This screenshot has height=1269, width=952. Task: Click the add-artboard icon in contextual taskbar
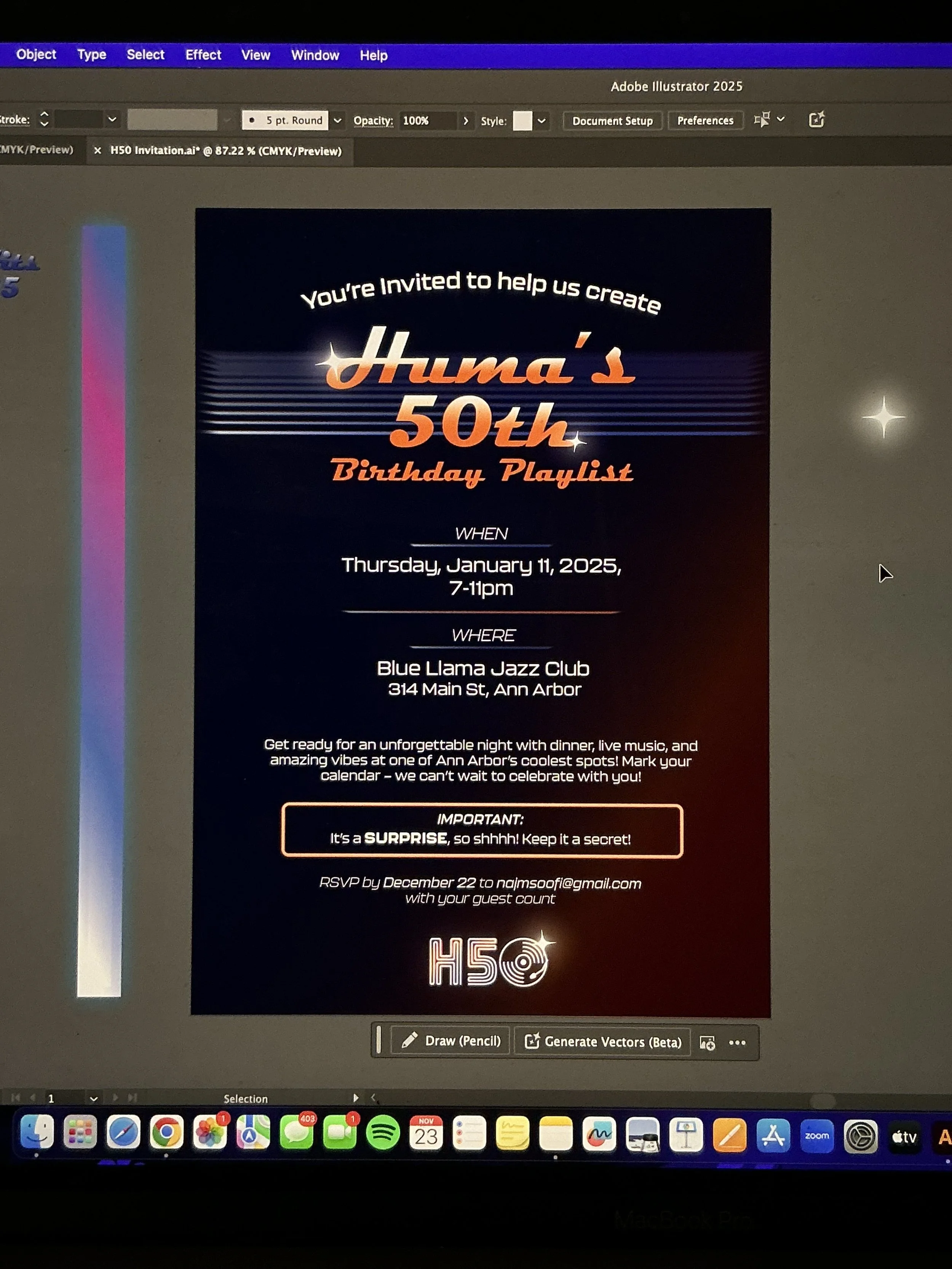point(708,1043)
